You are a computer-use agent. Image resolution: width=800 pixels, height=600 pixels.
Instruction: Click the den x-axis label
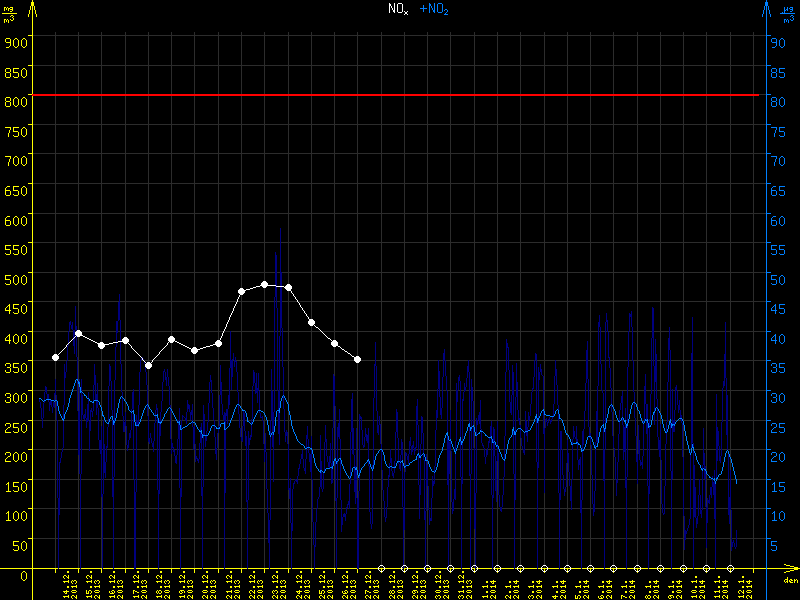789,582
